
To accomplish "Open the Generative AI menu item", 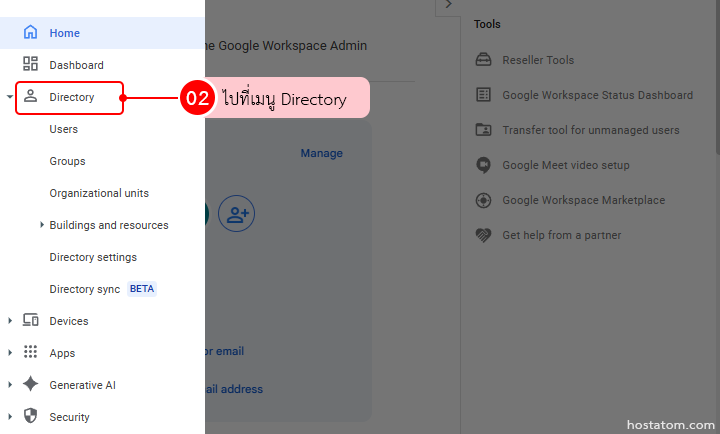I will click(x=83, y=385).
